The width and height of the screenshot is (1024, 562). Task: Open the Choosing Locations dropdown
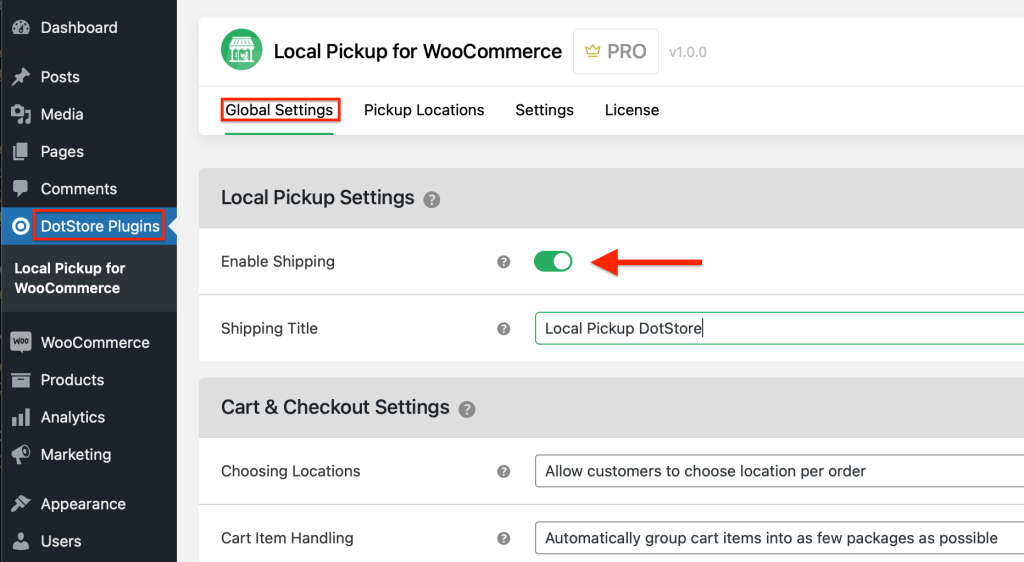tap(779, 471)
